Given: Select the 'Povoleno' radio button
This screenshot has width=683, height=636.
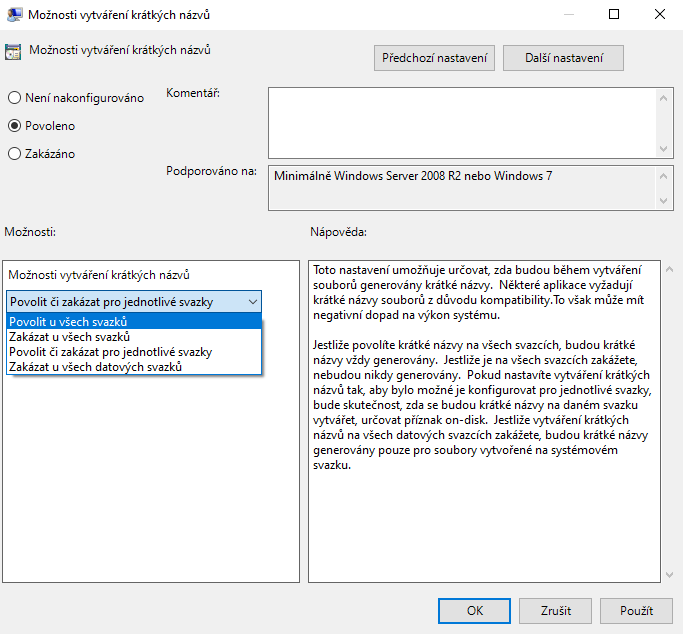Looking at the screenshot, I should 14,126.
